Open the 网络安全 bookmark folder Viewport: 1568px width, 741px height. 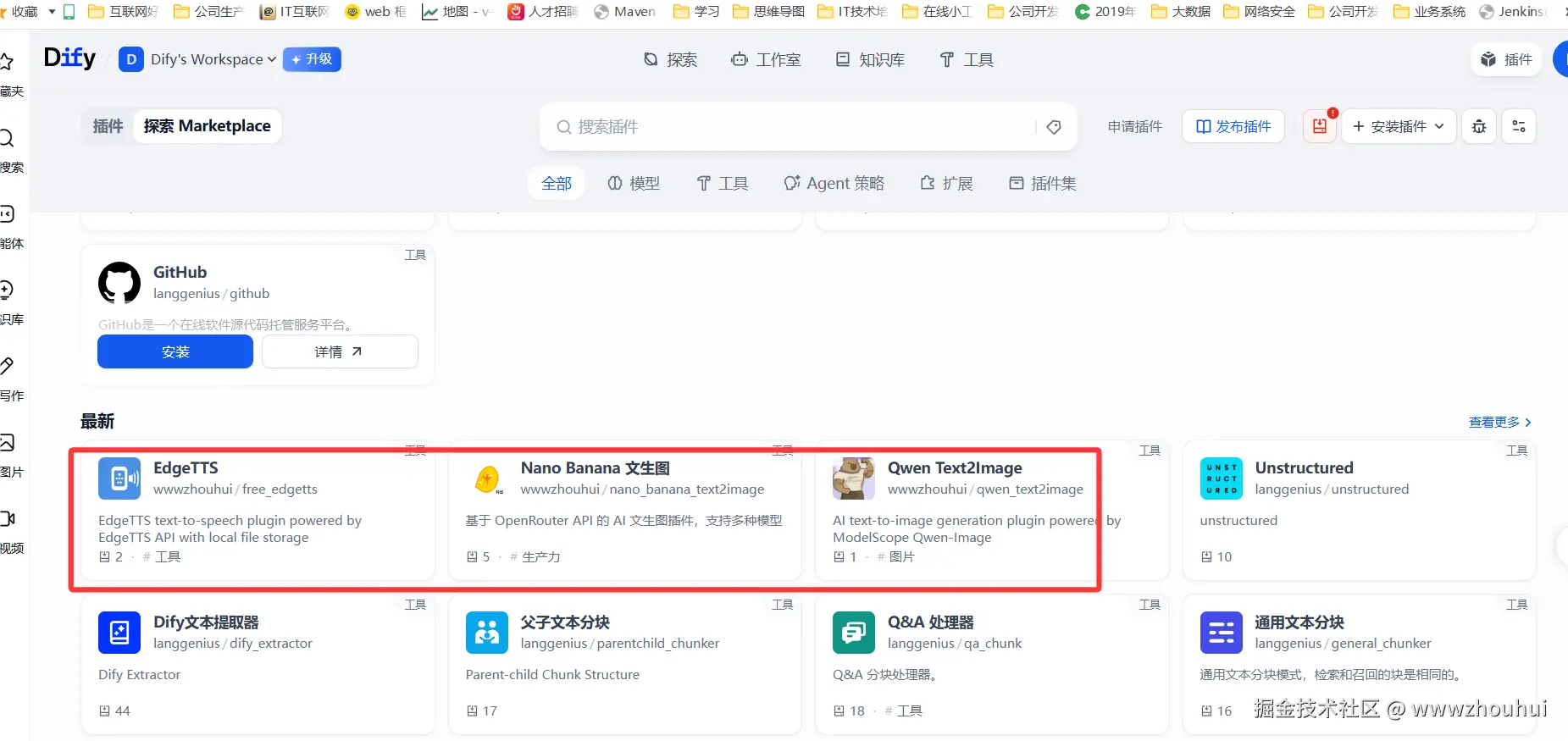point(1259,11)
